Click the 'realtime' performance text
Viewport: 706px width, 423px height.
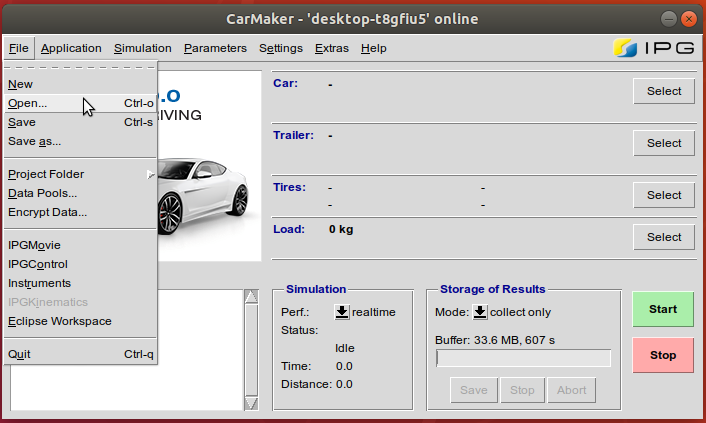pos(373,312)
